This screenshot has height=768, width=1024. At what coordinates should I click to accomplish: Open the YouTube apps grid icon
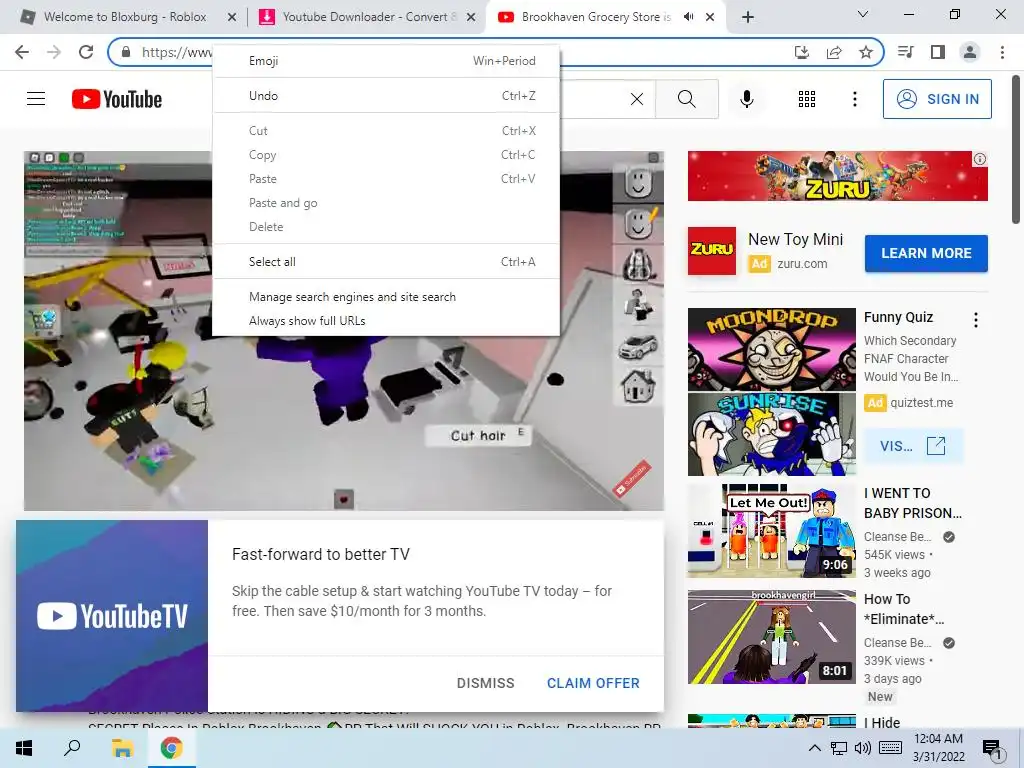pyautogui.click(x=807, y=99)
